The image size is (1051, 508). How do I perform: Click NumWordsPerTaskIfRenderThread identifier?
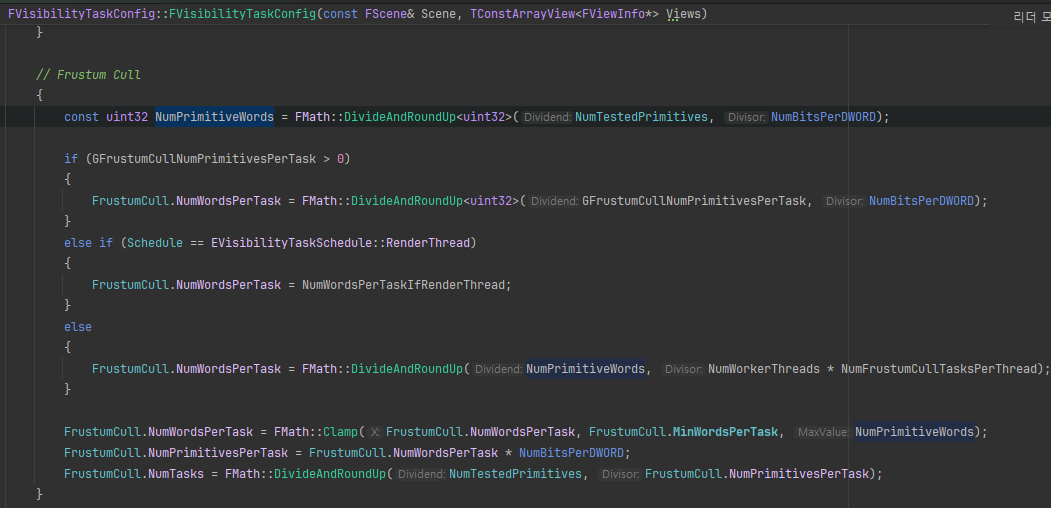pos(404,285)
